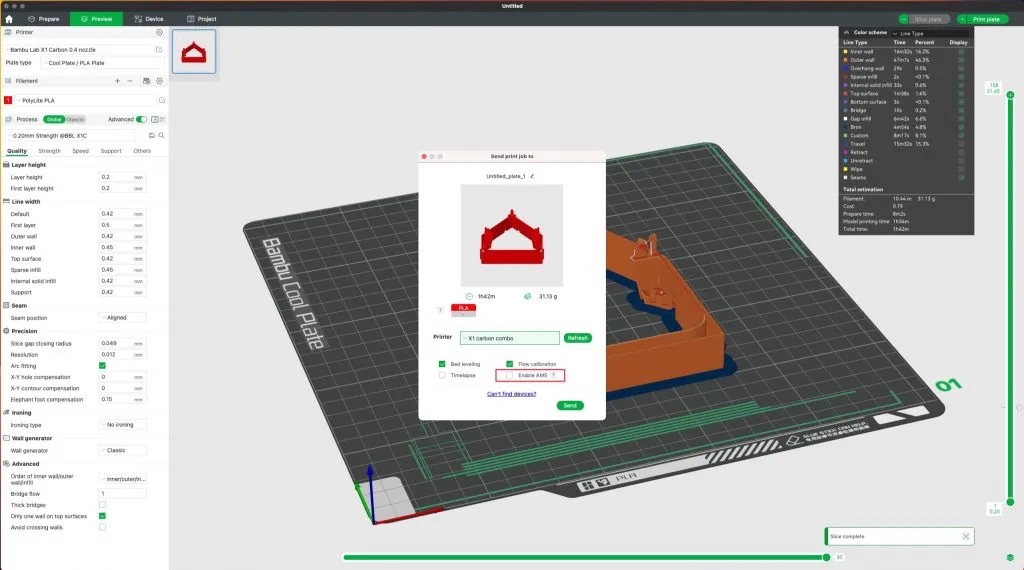
Task: Click the search icon beside process preset
Action: 159,134
